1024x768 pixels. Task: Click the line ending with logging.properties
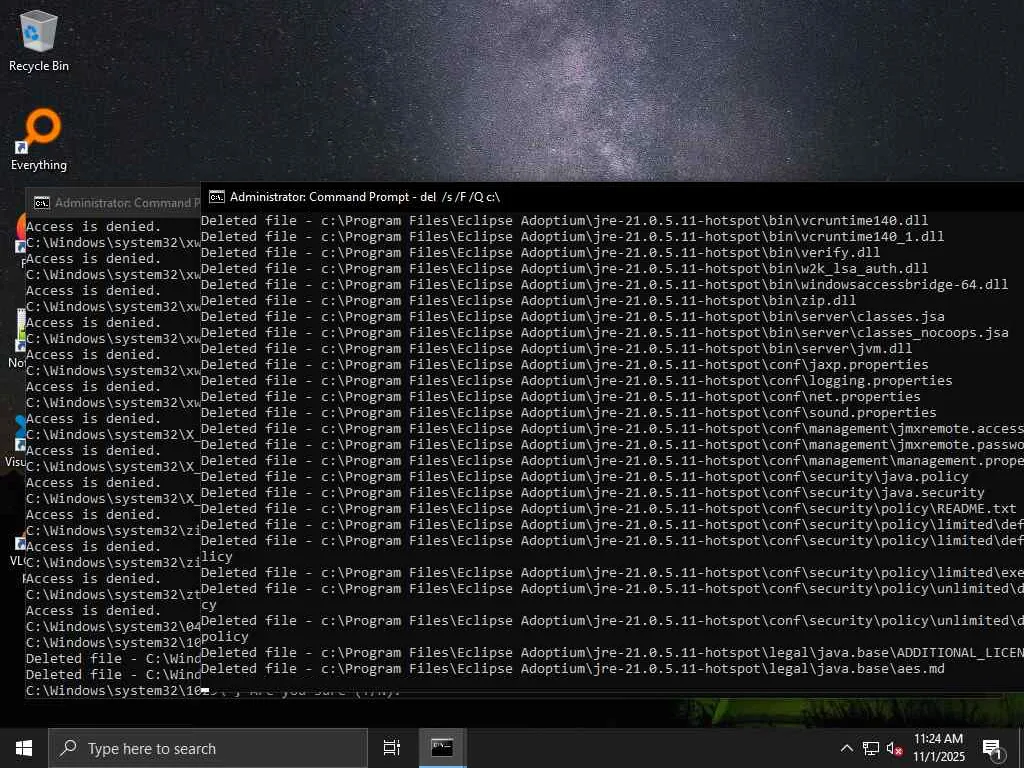577,381
